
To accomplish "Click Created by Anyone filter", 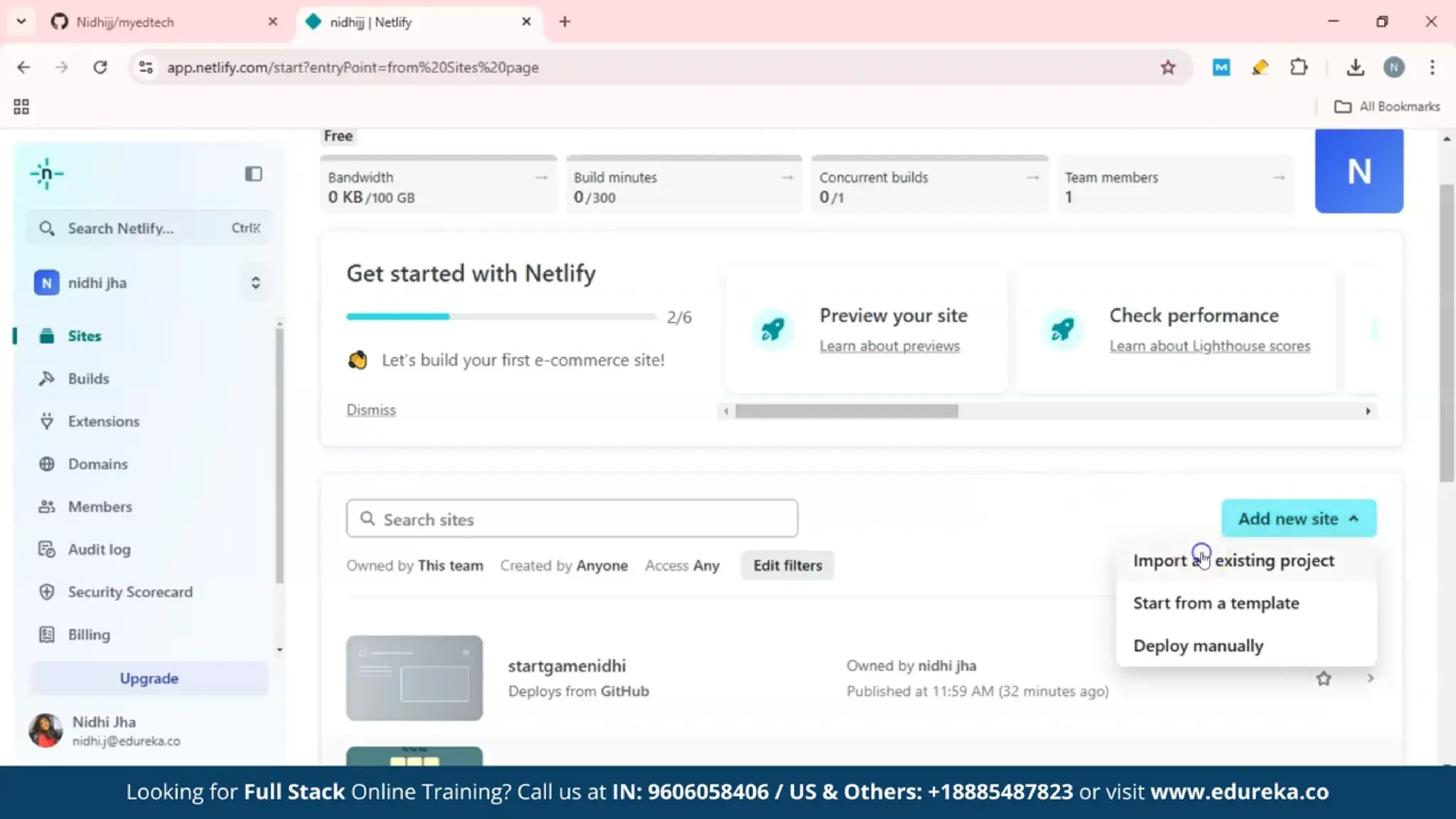I will (x=564, y=565).
